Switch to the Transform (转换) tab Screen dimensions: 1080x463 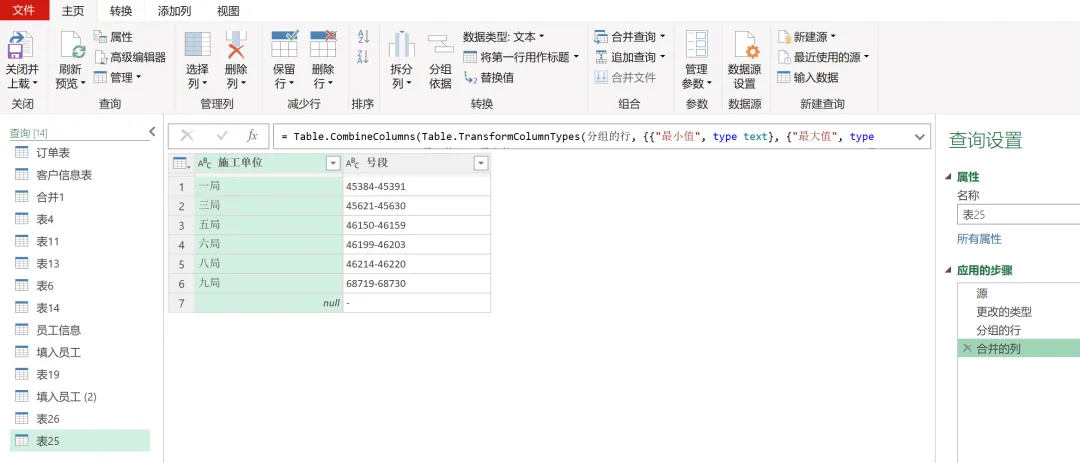click(x=121, y=11)
